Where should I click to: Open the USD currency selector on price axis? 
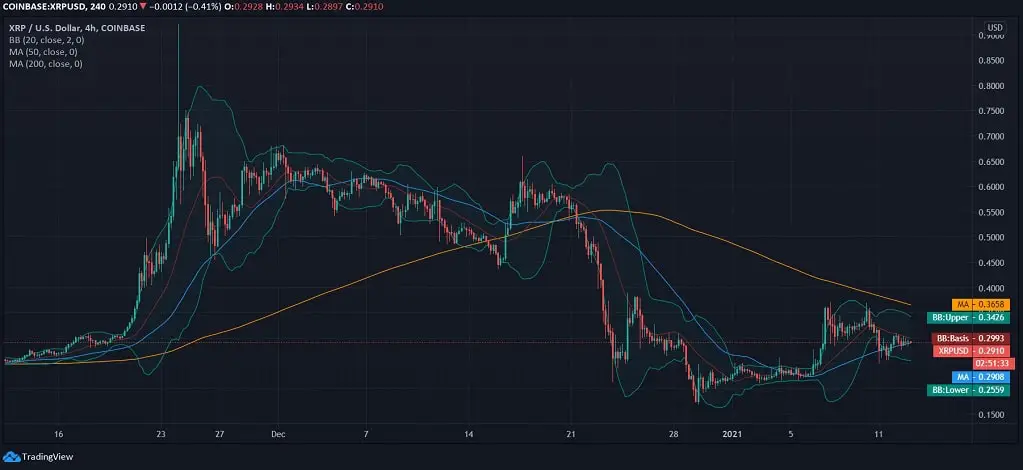pyautogui.click(x=994, y=27)
